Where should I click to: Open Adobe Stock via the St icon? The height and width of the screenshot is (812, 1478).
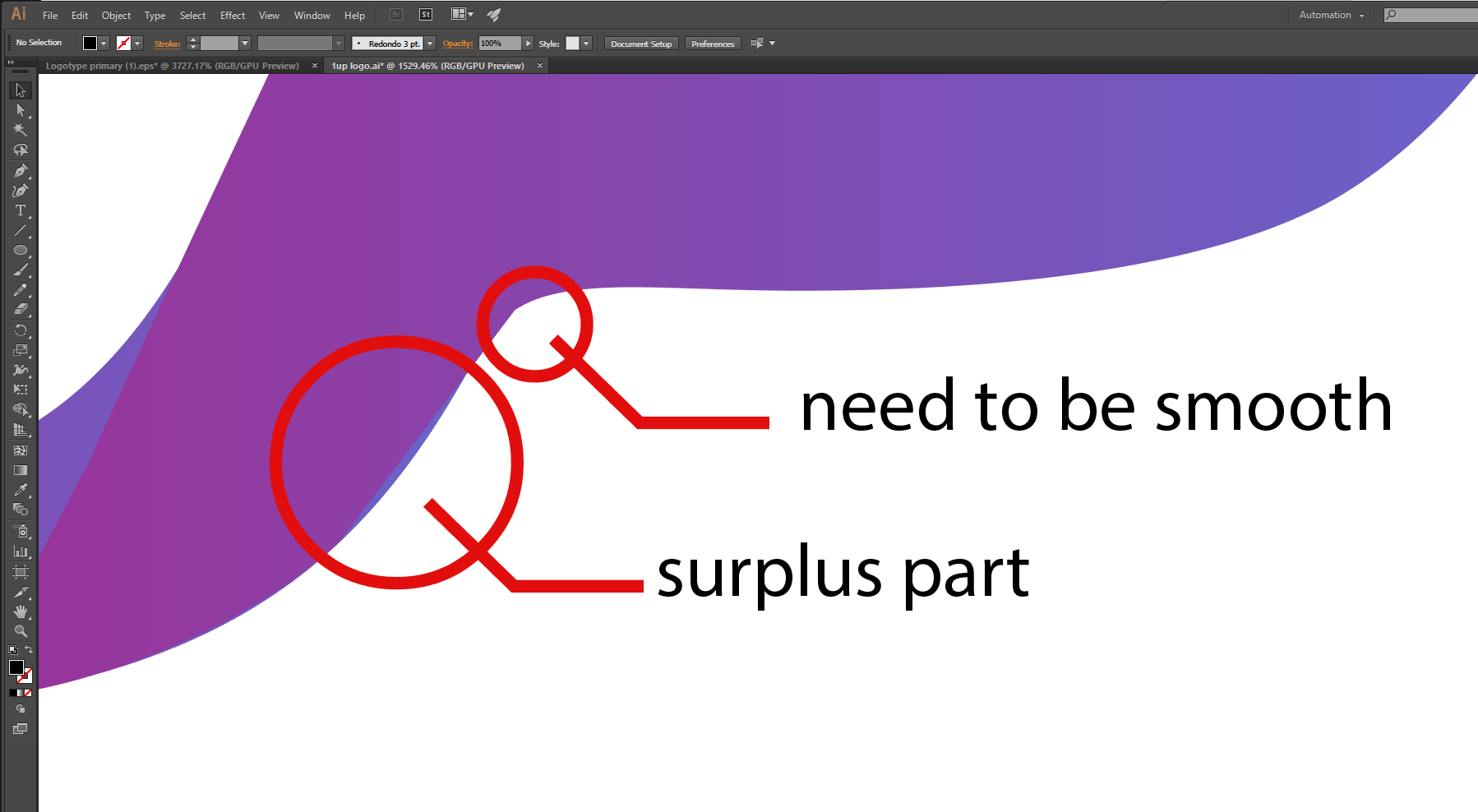(426, 15)
